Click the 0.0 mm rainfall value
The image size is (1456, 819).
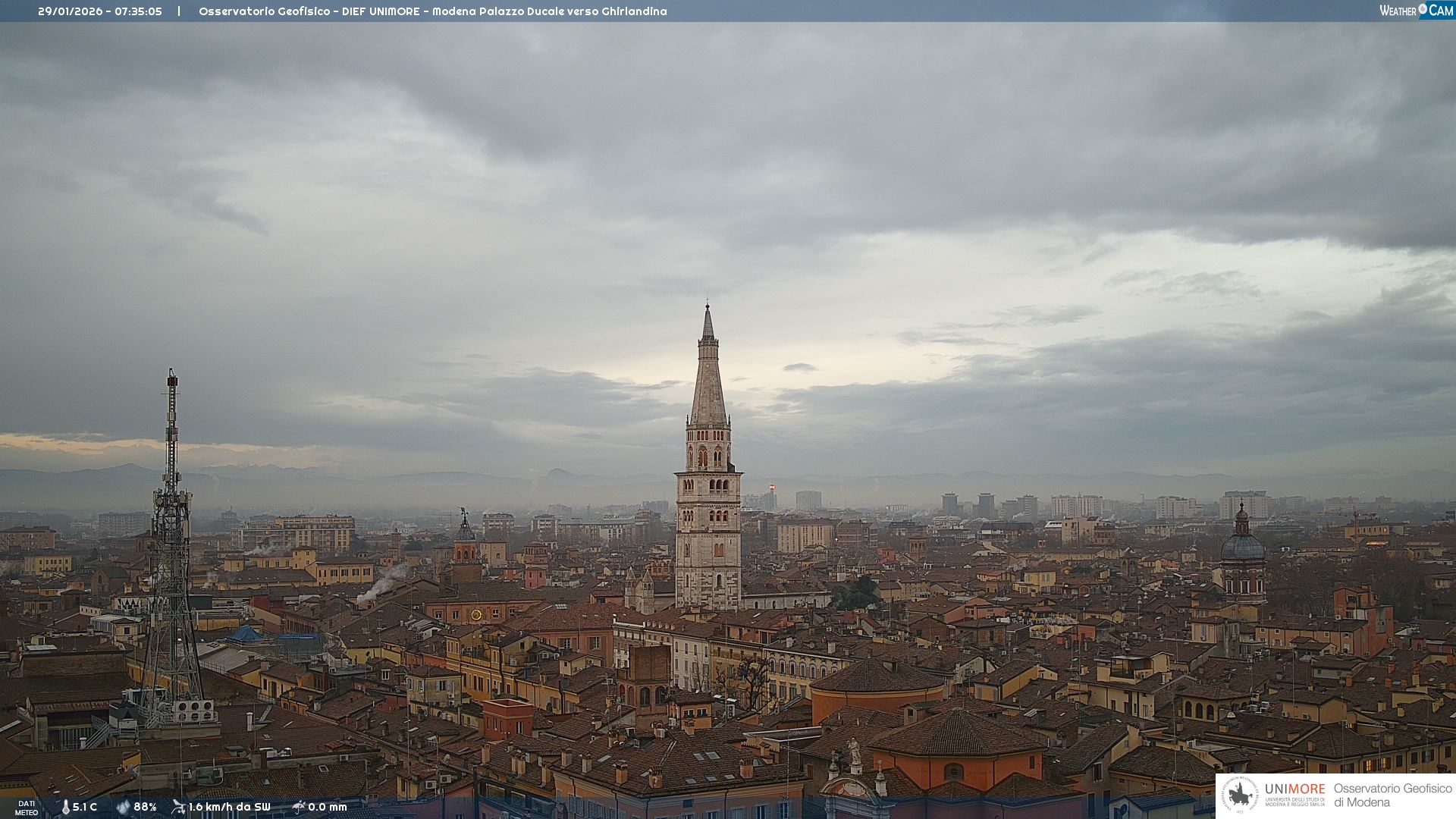[327, 807]
